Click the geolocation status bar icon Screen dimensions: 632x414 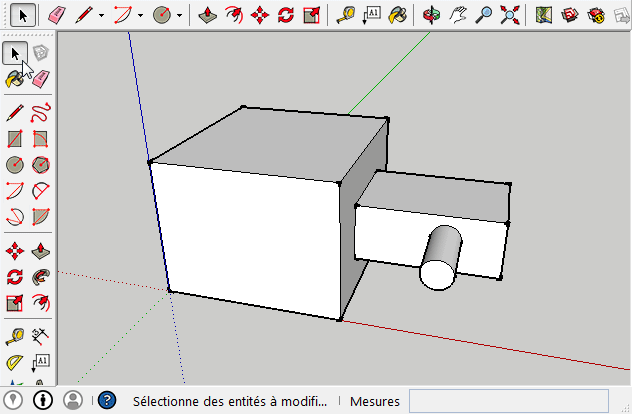15,400
